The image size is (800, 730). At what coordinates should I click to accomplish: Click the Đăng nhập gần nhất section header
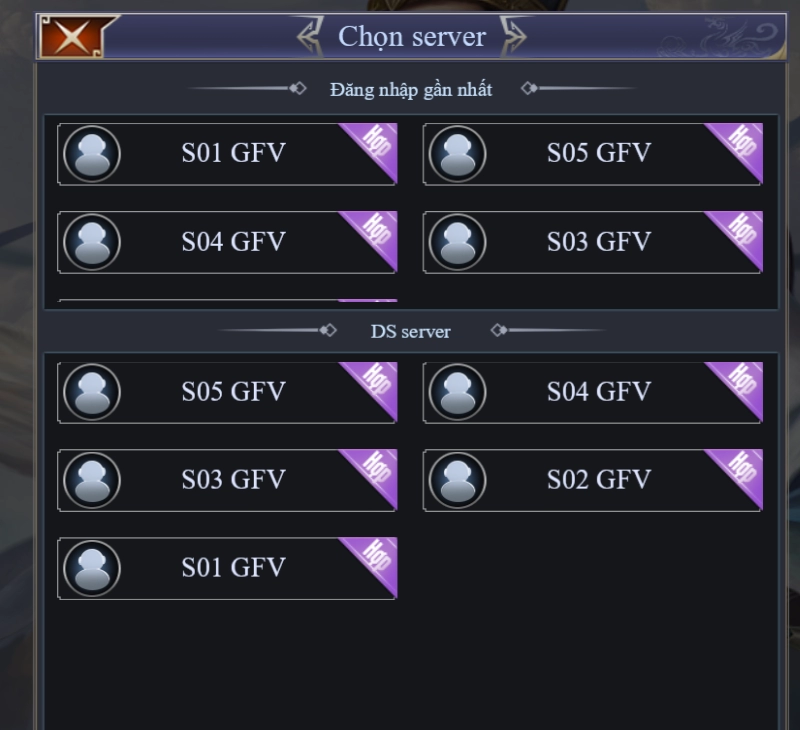point(411,89)
